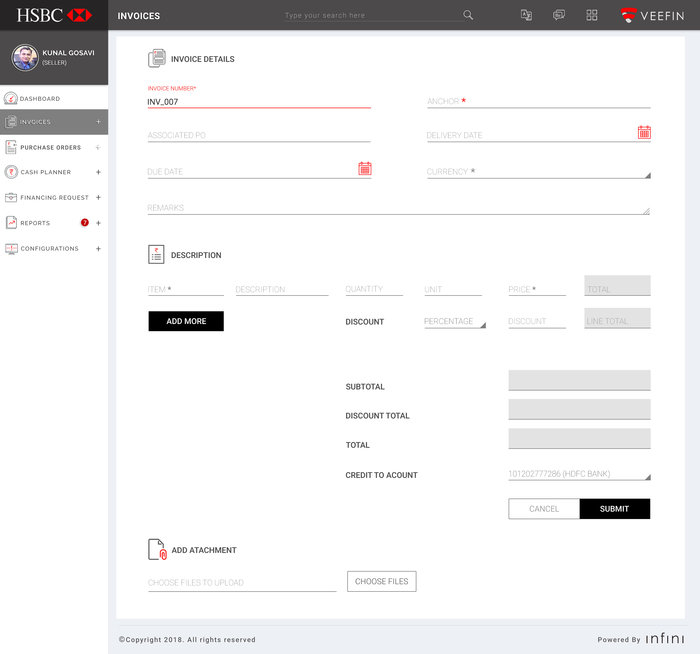Click the Price field
Viewport: 700px width, 654px height.
click(x=537, y=289)
